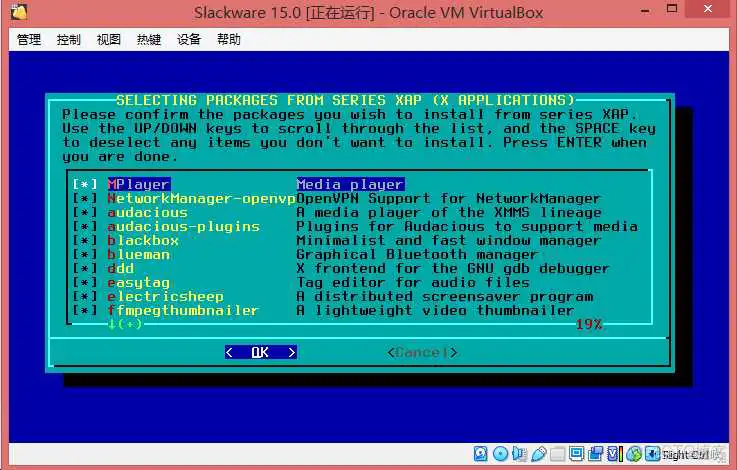This screenshot has width=737, height=470.
Task: Toggle the audacious package checkbox
Action: [85, 212]
